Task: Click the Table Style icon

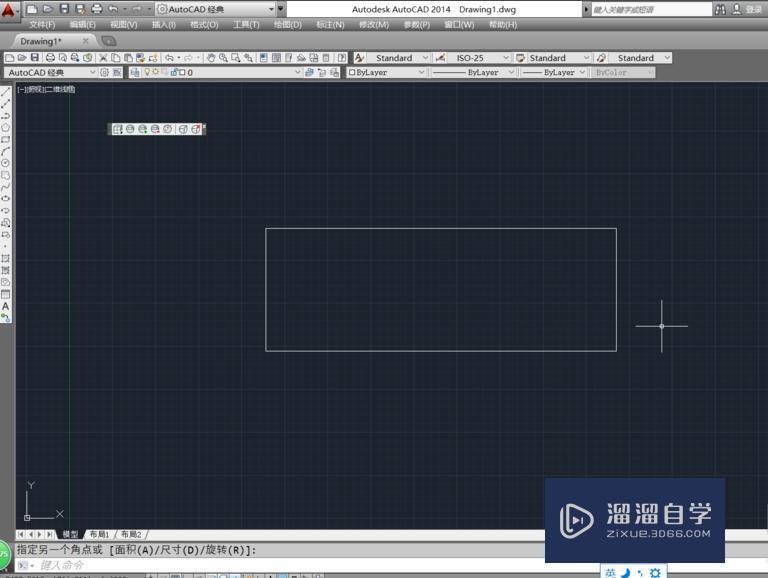Action: (520, 58)
